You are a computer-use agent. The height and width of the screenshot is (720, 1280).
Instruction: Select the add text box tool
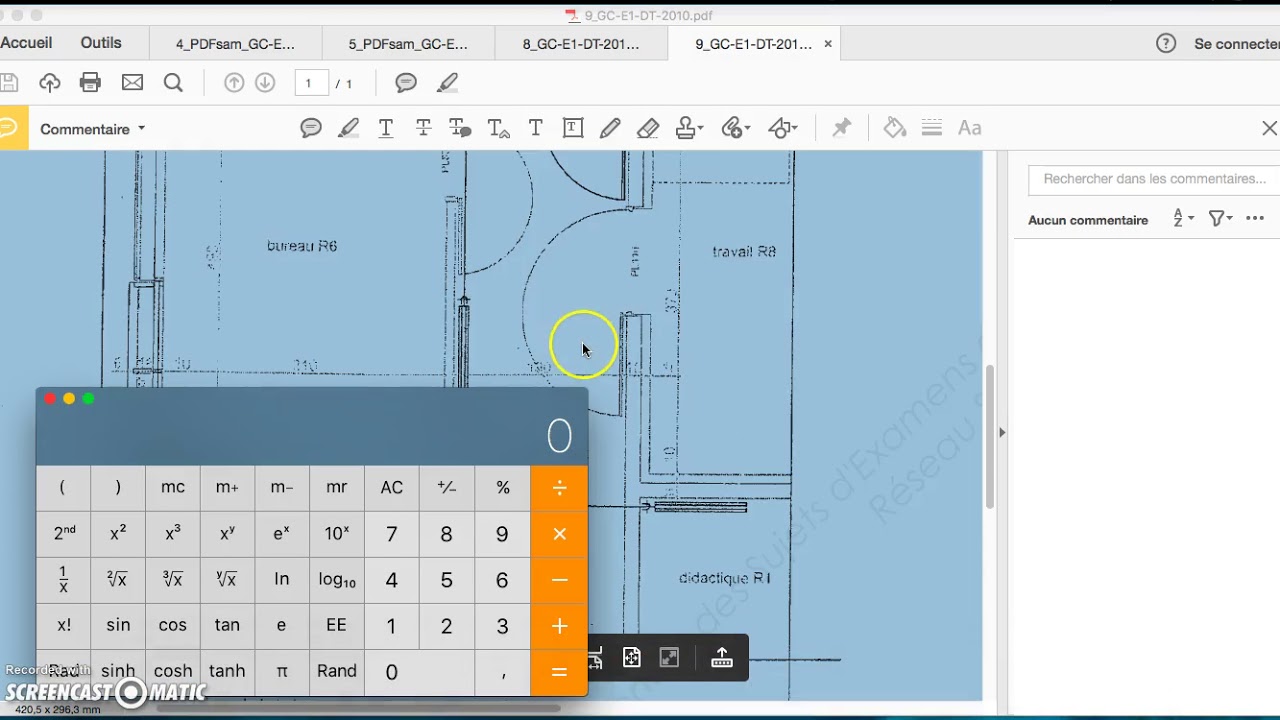573,128
